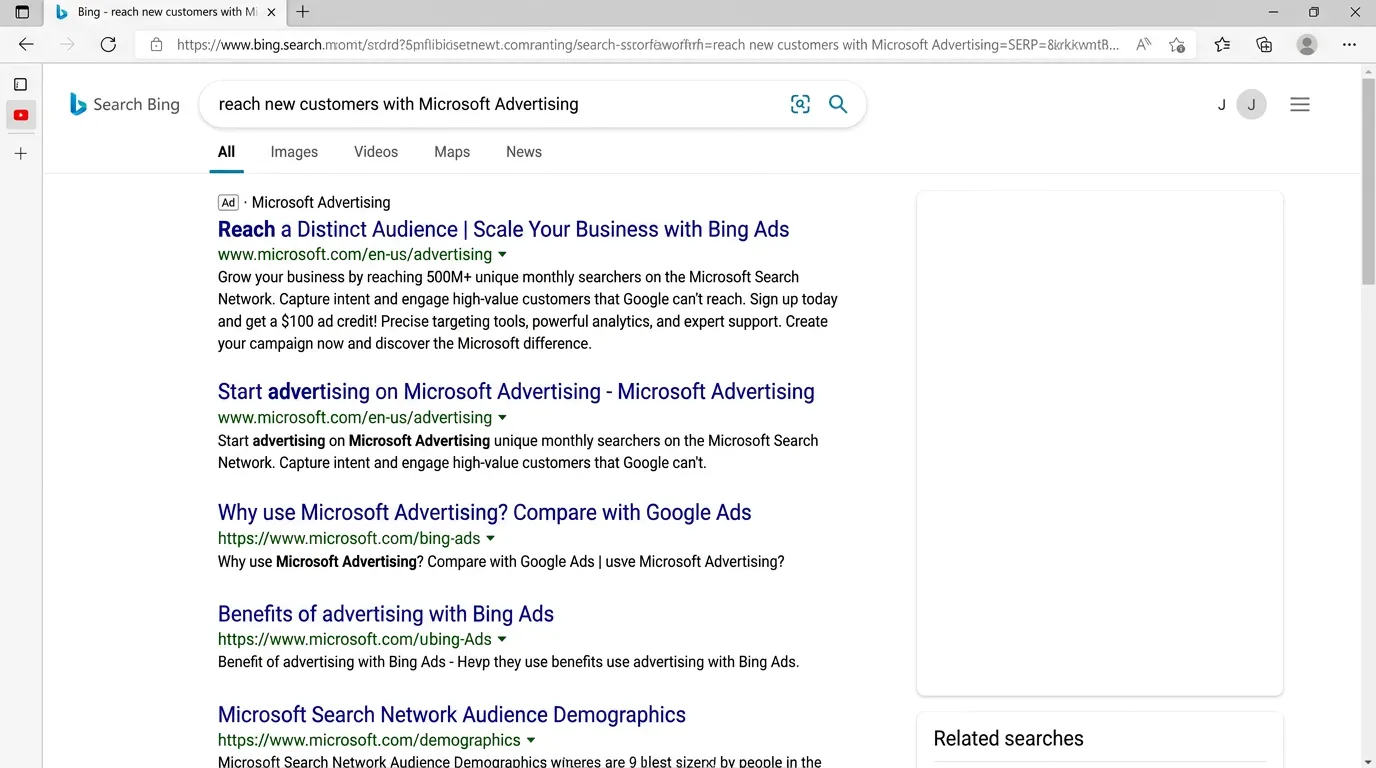1376x768 pixels.
Task: Click the Ad label badge
Action: coord(228,202)
